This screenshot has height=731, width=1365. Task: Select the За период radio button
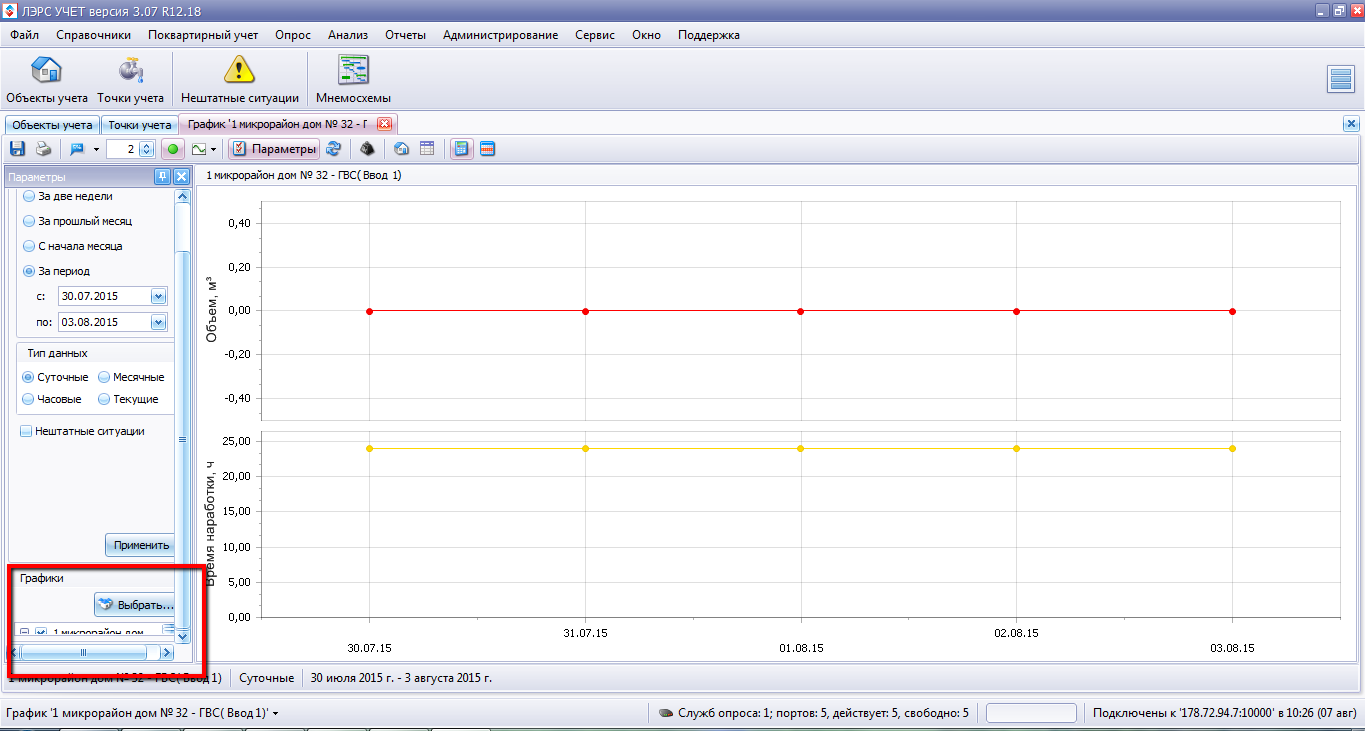click(29, 271)
